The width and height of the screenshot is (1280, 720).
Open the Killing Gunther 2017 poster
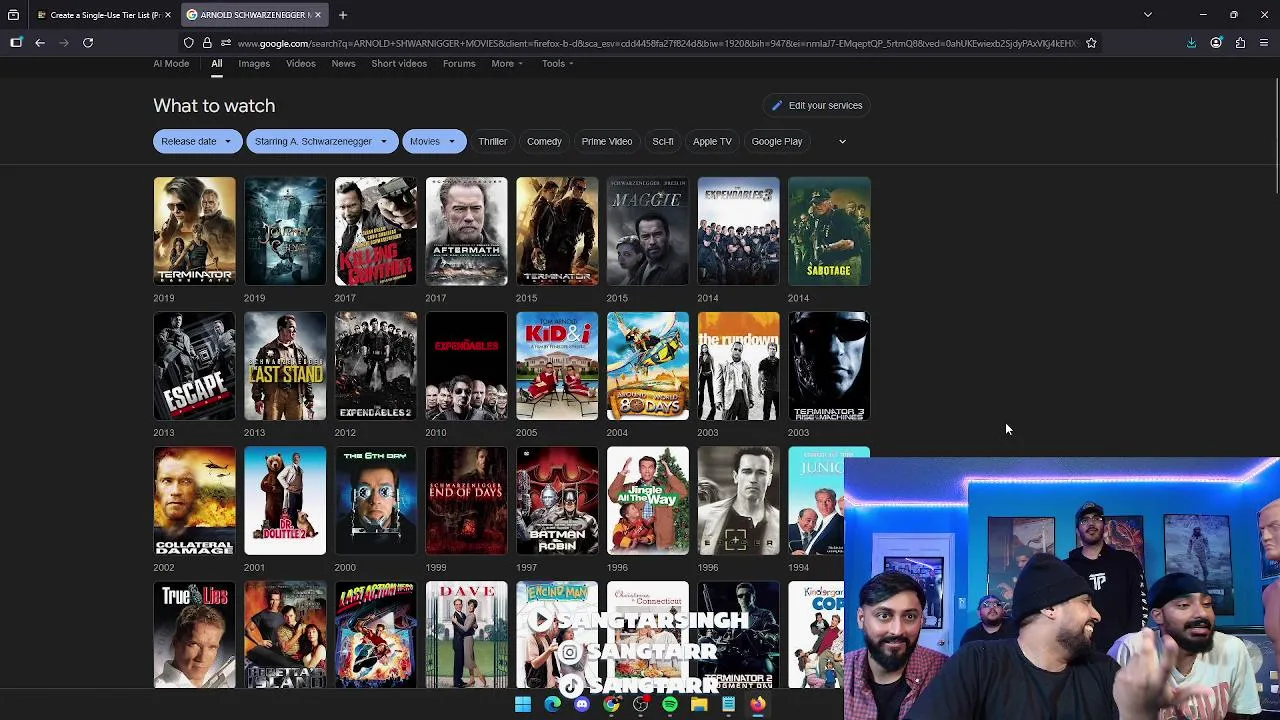pos(376,231)
